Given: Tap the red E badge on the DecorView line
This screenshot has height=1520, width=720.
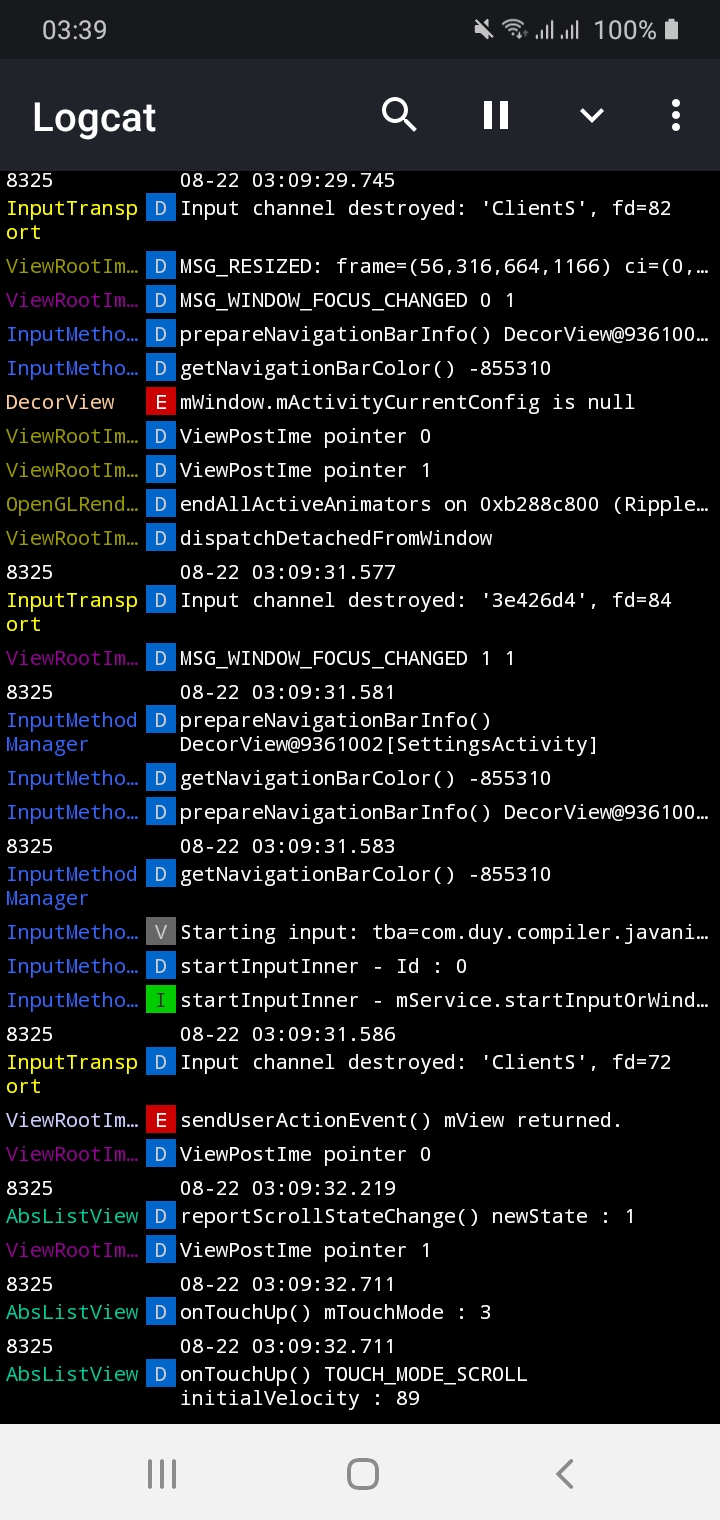Looking at the screenshot, I should (x=160, y=401).
